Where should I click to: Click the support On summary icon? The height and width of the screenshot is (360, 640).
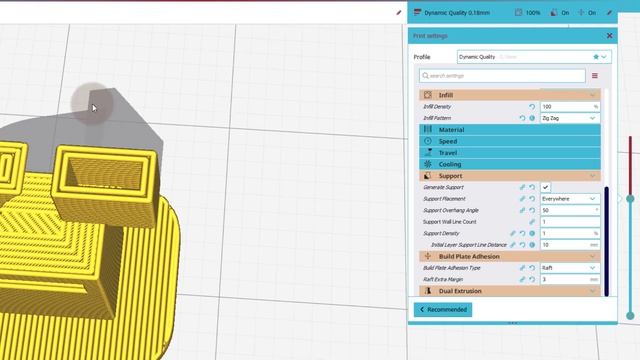[553, 13]
